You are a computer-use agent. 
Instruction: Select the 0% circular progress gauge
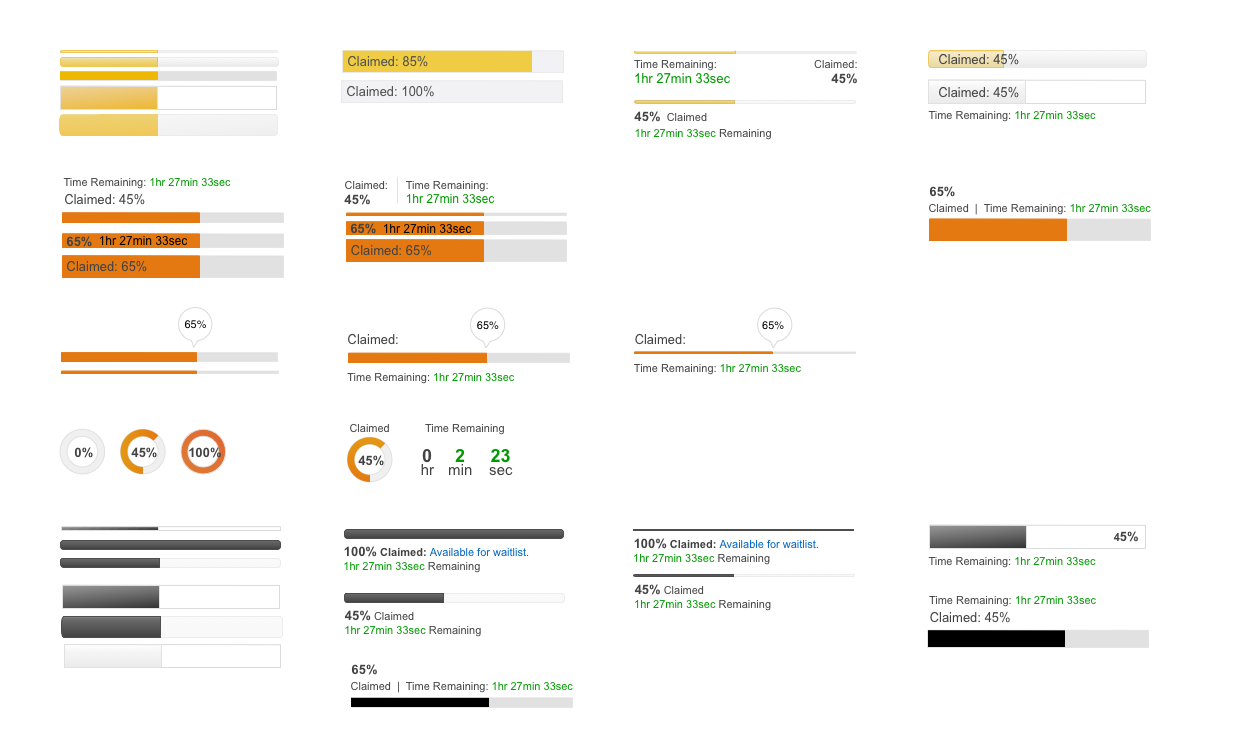pyautogui.click(x=82, y=451)
